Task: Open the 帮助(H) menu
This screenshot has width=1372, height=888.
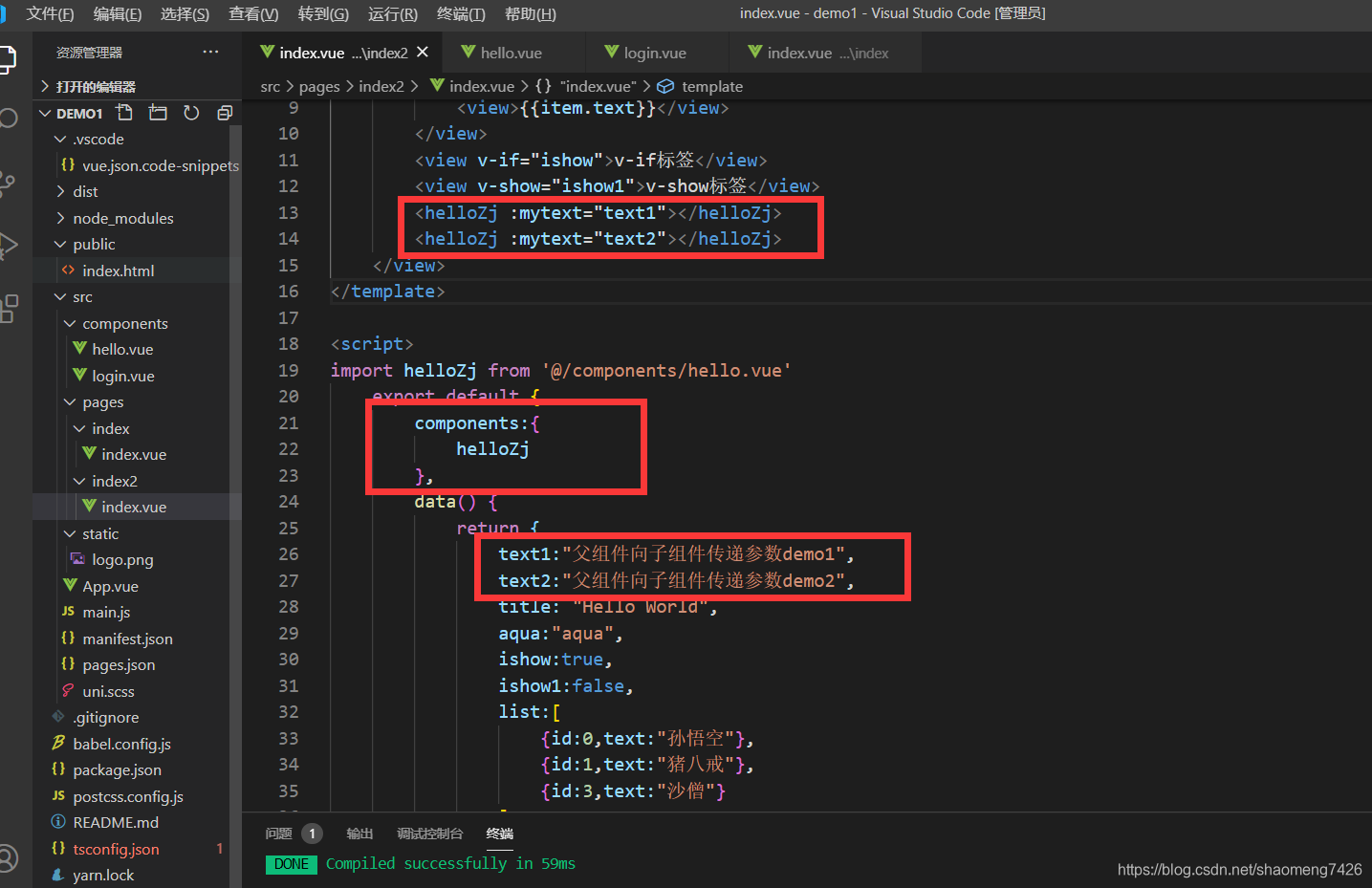Action: (x=531, y=13)
